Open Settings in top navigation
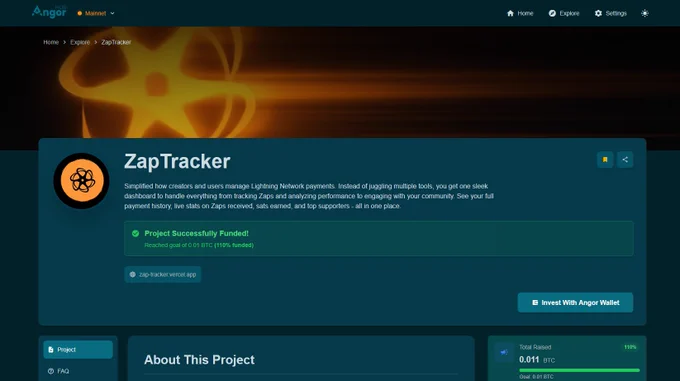 point(611,13)
